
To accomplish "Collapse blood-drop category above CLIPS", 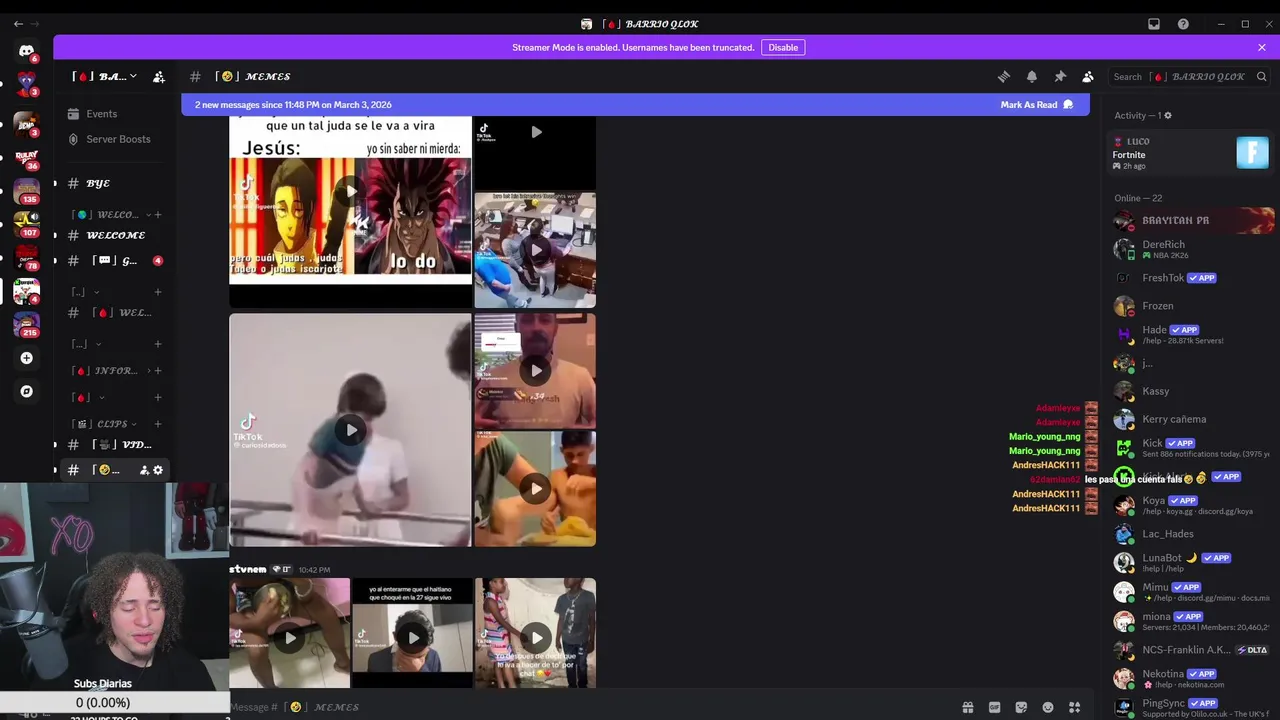I will click(90, 397).
